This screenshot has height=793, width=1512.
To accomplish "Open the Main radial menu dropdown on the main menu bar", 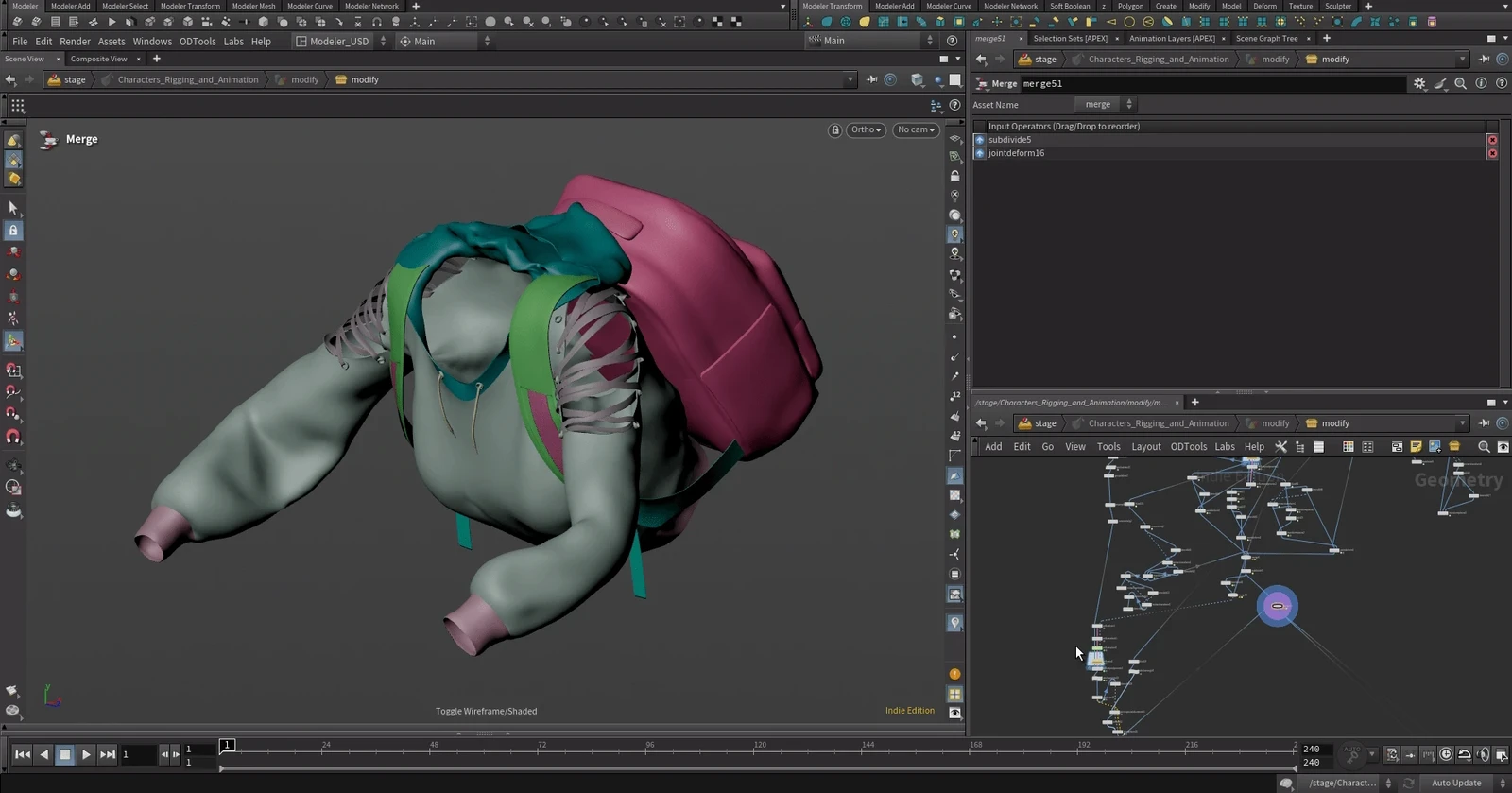I will [444, 42].
